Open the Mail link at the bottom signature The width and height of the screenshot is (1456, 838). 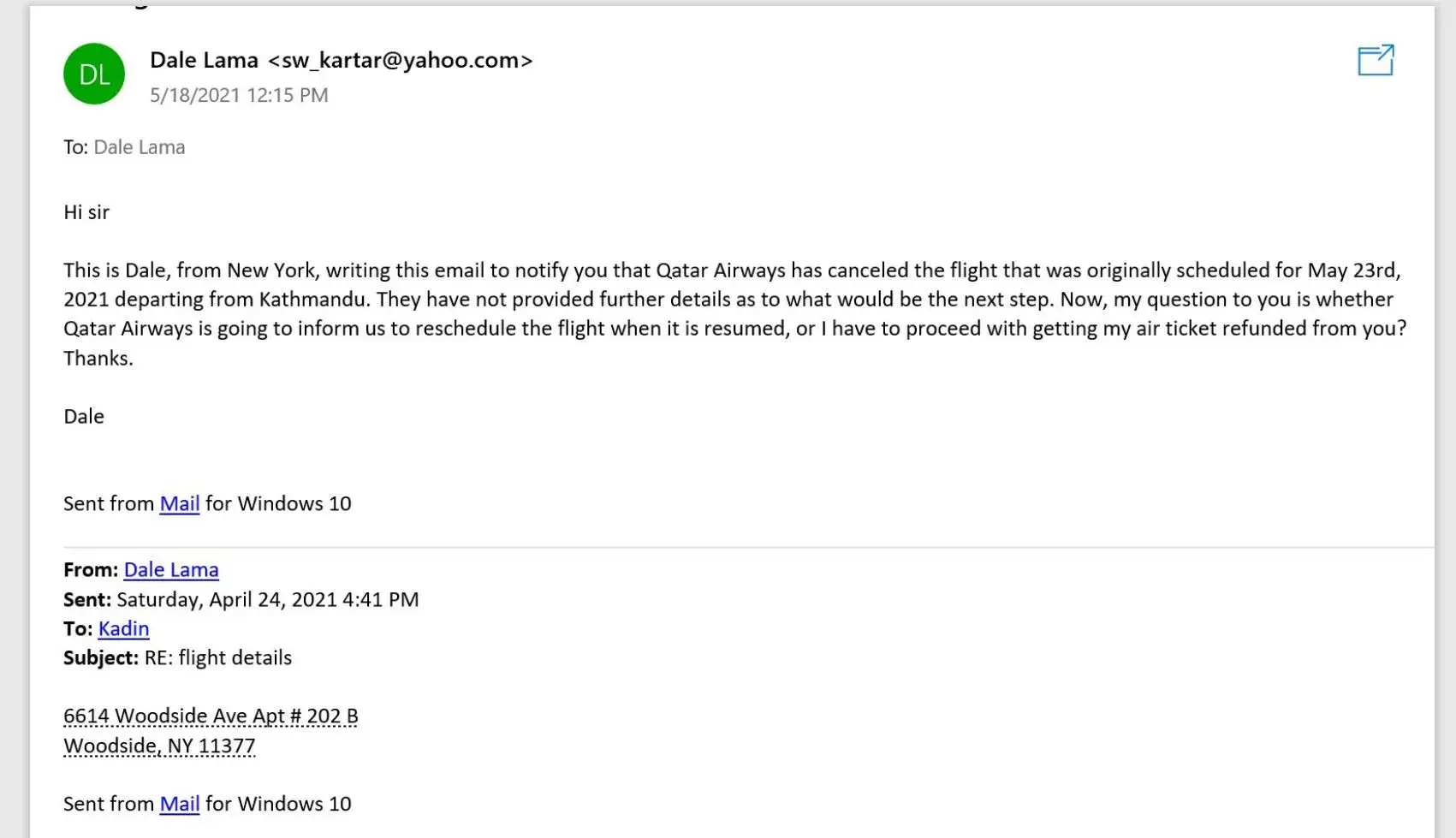pos(180,804)
